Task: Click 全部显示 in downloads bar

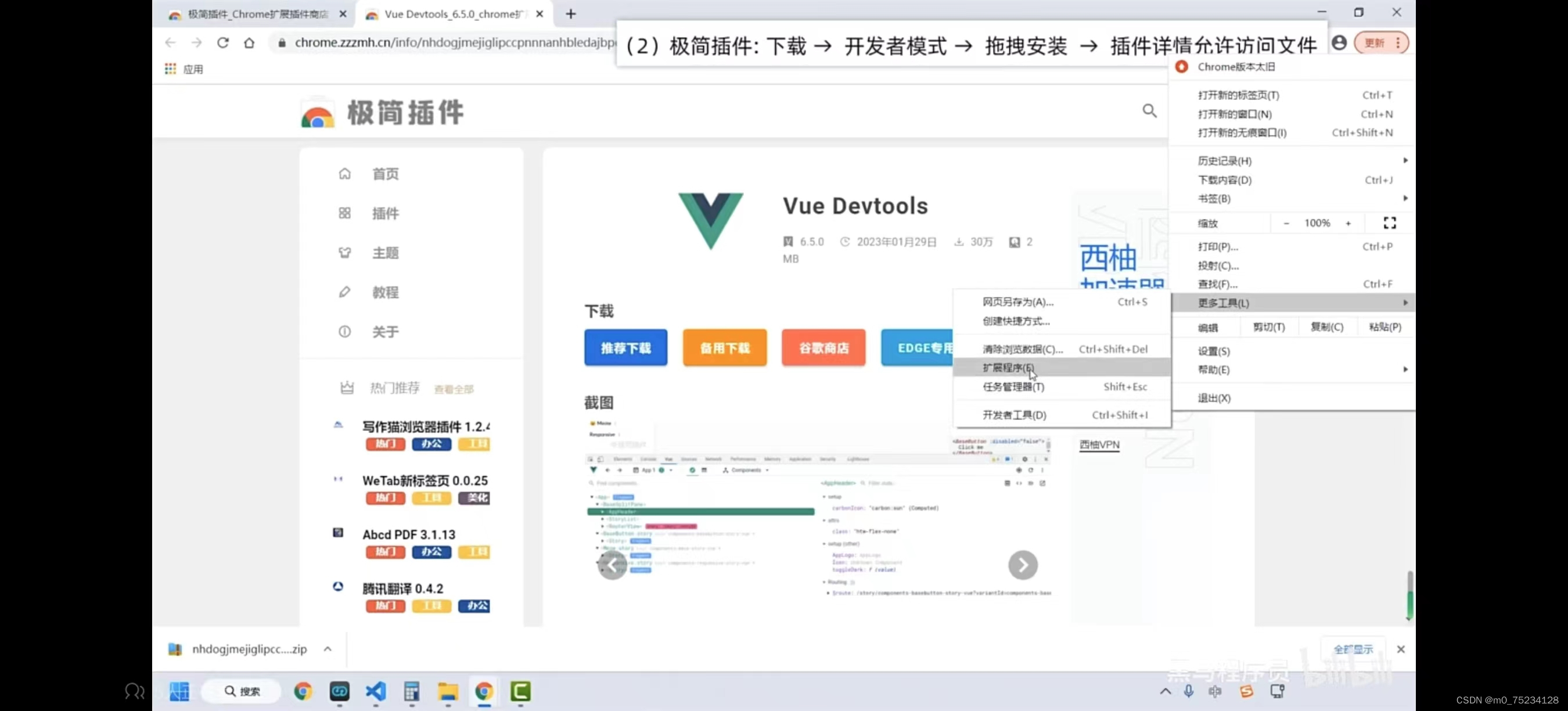Action: point(1353,649)
